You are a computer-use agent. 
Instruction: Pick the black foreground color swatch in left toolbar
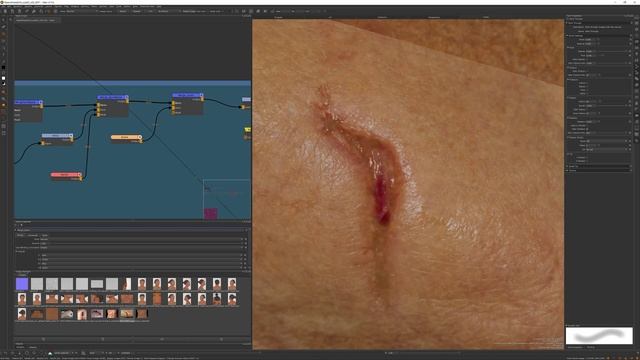(x=4, y=68)
